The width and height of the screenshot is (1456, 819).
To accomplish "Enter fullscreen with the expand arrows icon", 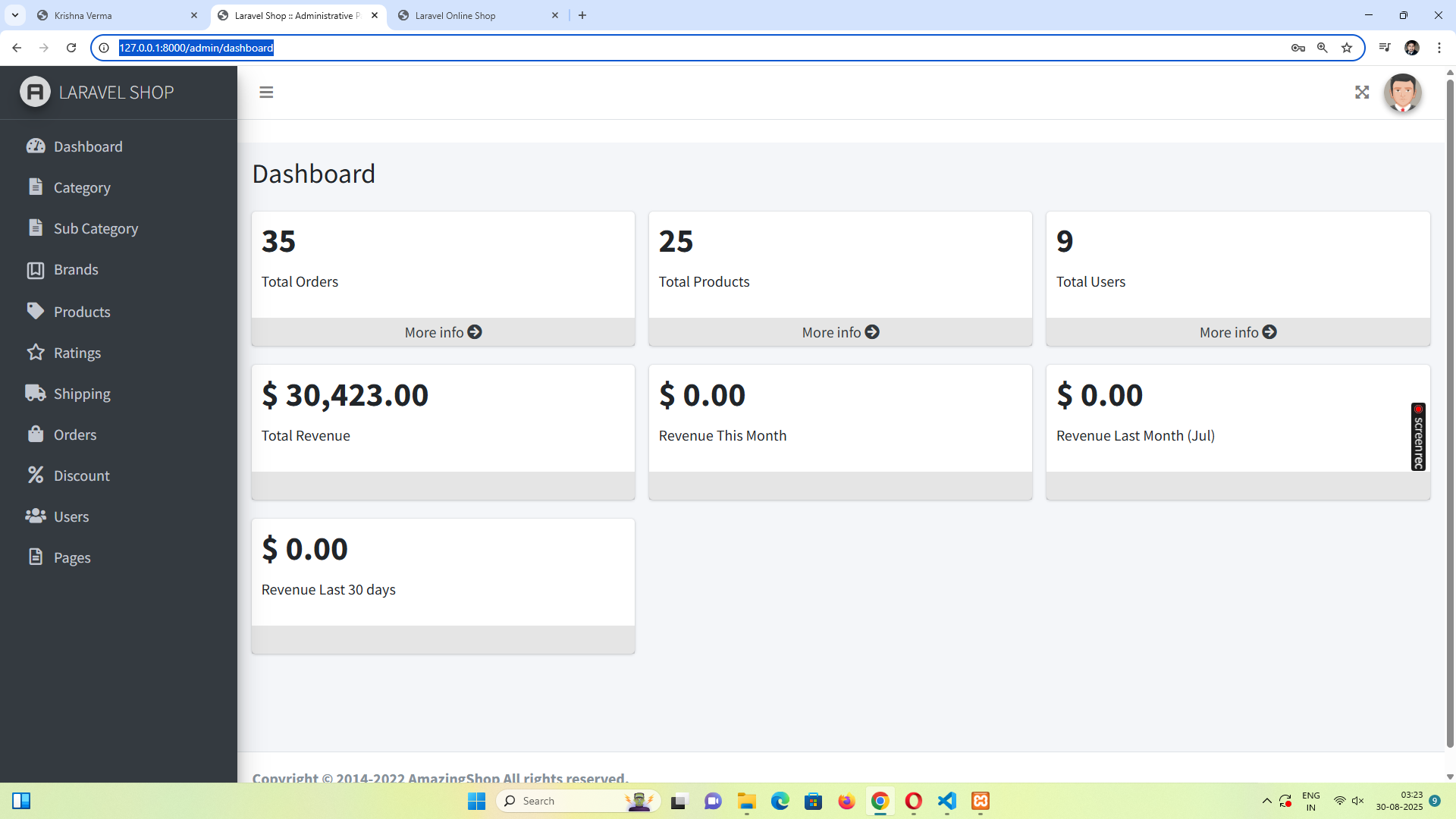I will pos(1362,93).
